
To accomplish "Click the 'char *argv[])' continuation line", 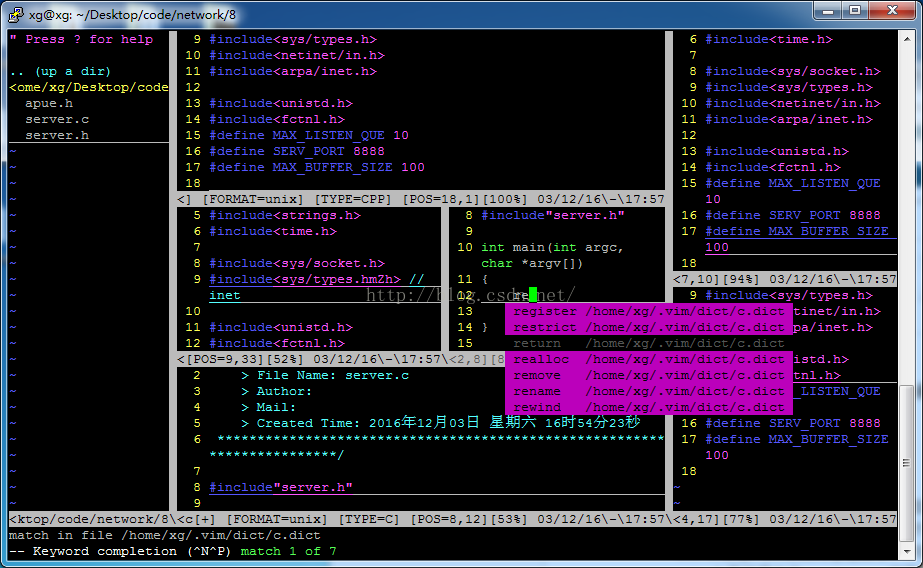I will pyautogui.click(x=532, y=263).
